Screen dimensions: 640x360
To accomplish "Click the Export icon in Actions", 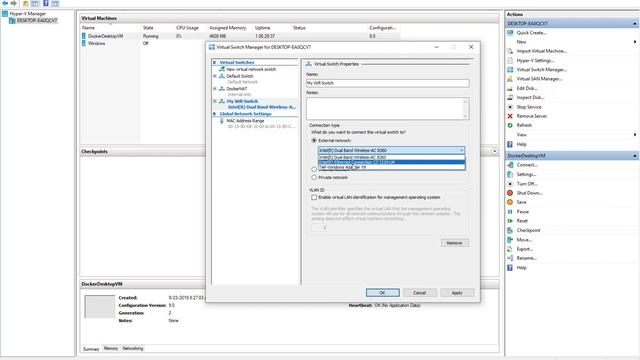I will 510,249.
